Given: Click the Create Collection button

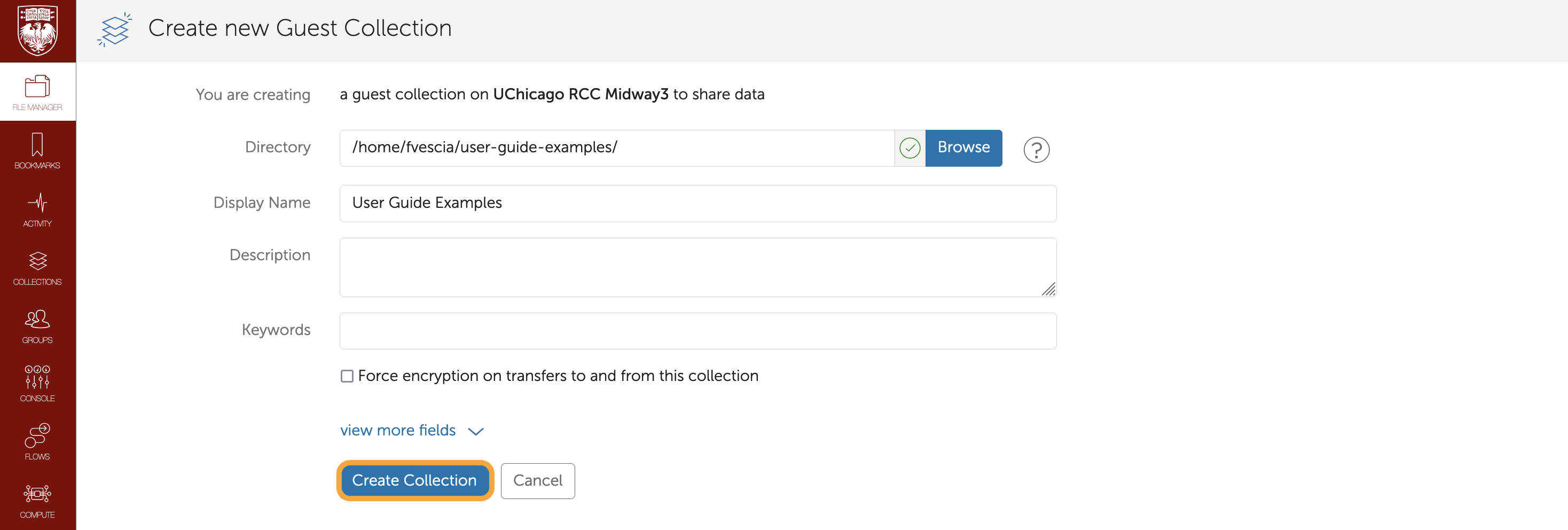Looking at the screenshot, I should [414, 480].
